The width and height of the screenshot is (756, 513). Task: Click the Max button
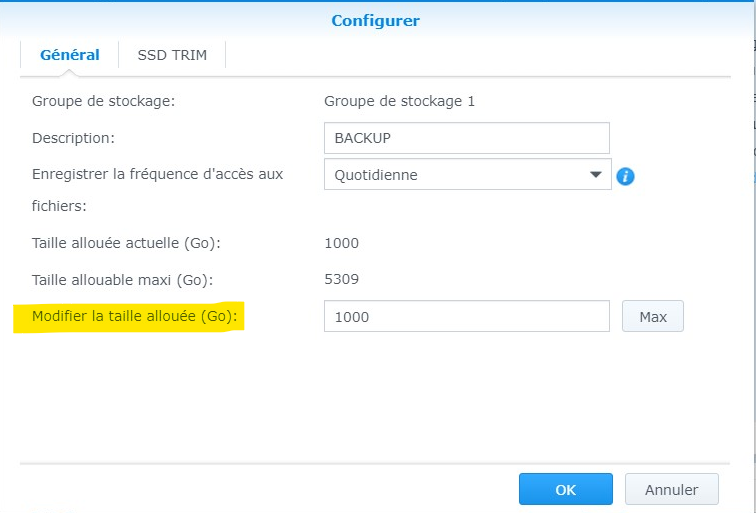pos(653,317)
